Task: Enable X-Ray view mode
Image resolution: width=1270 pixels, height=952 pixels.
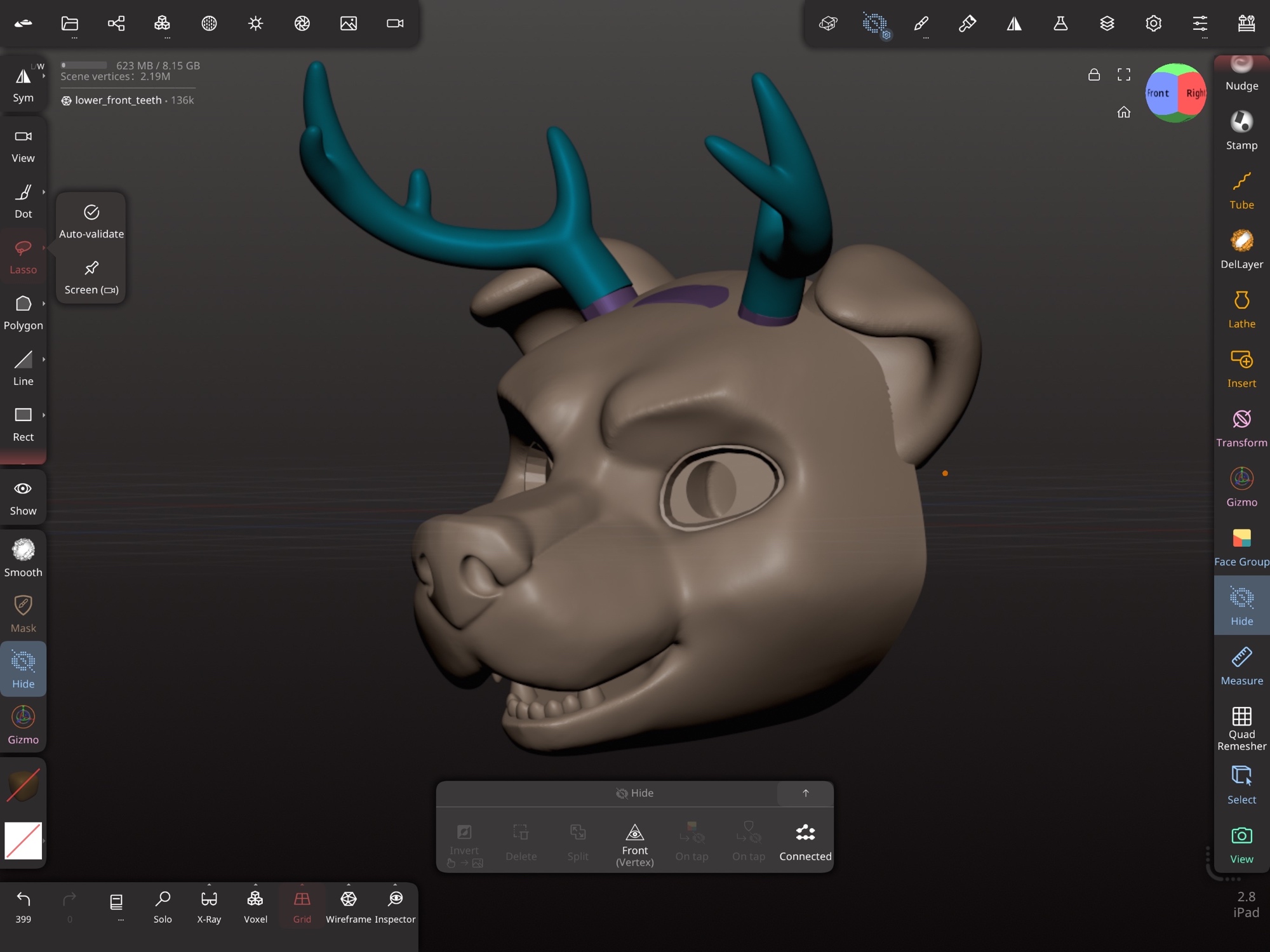Action: coord(209,906)
